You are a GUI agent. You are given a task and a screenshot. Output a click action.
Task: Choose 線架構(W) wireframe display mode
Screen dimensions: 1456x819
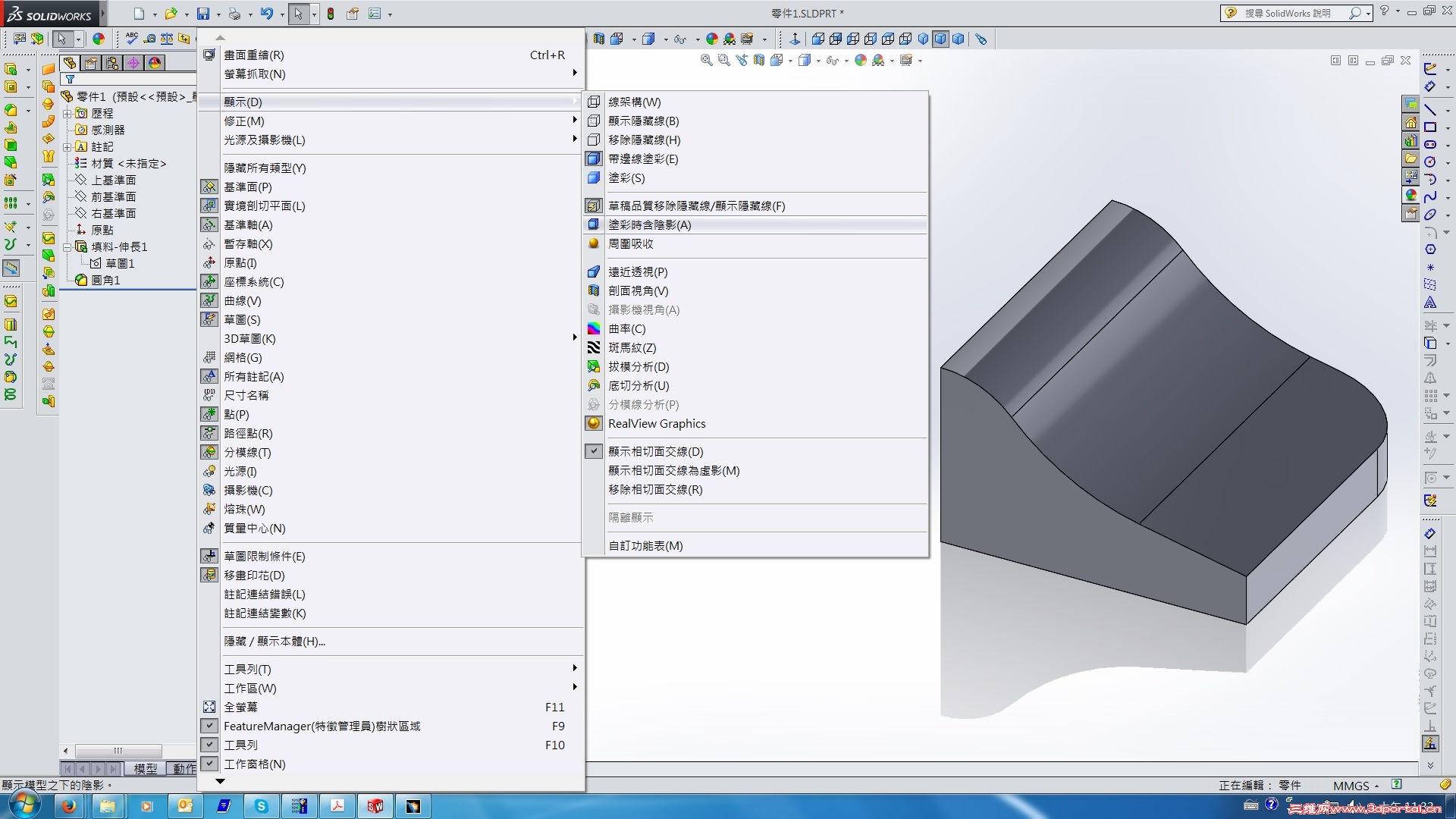point(634,102)
